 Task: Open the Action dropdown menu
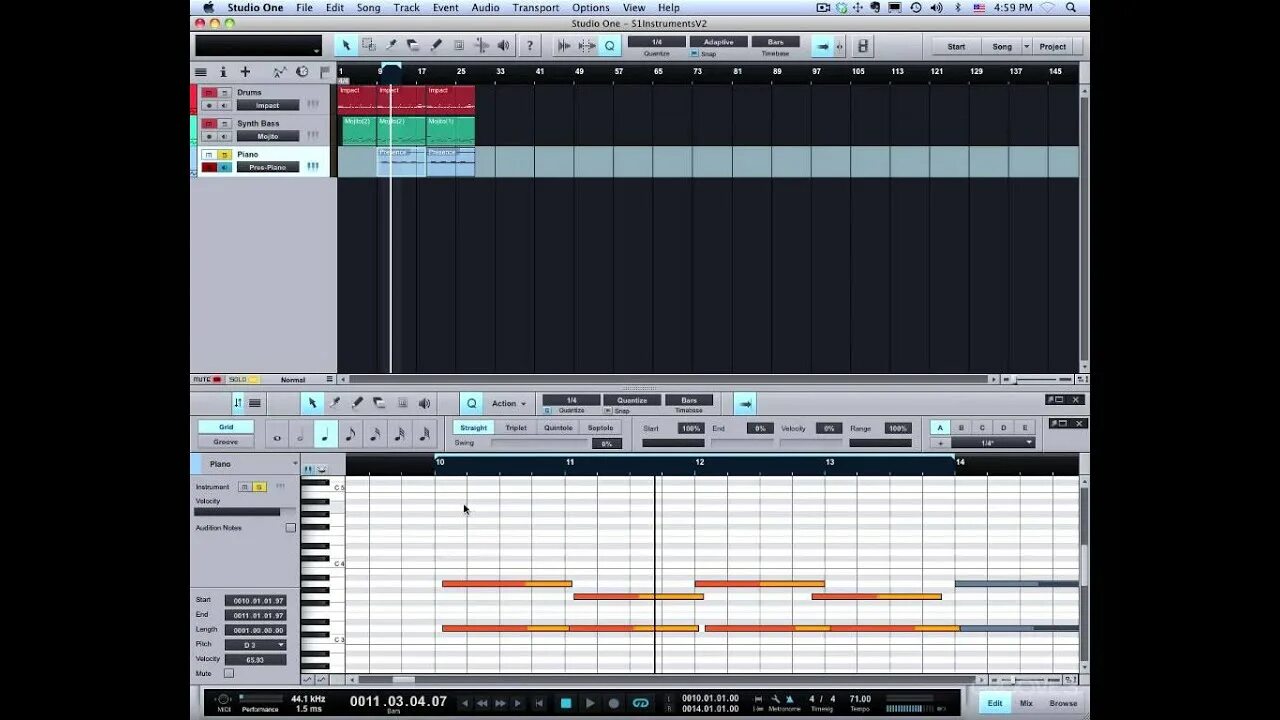508,403
